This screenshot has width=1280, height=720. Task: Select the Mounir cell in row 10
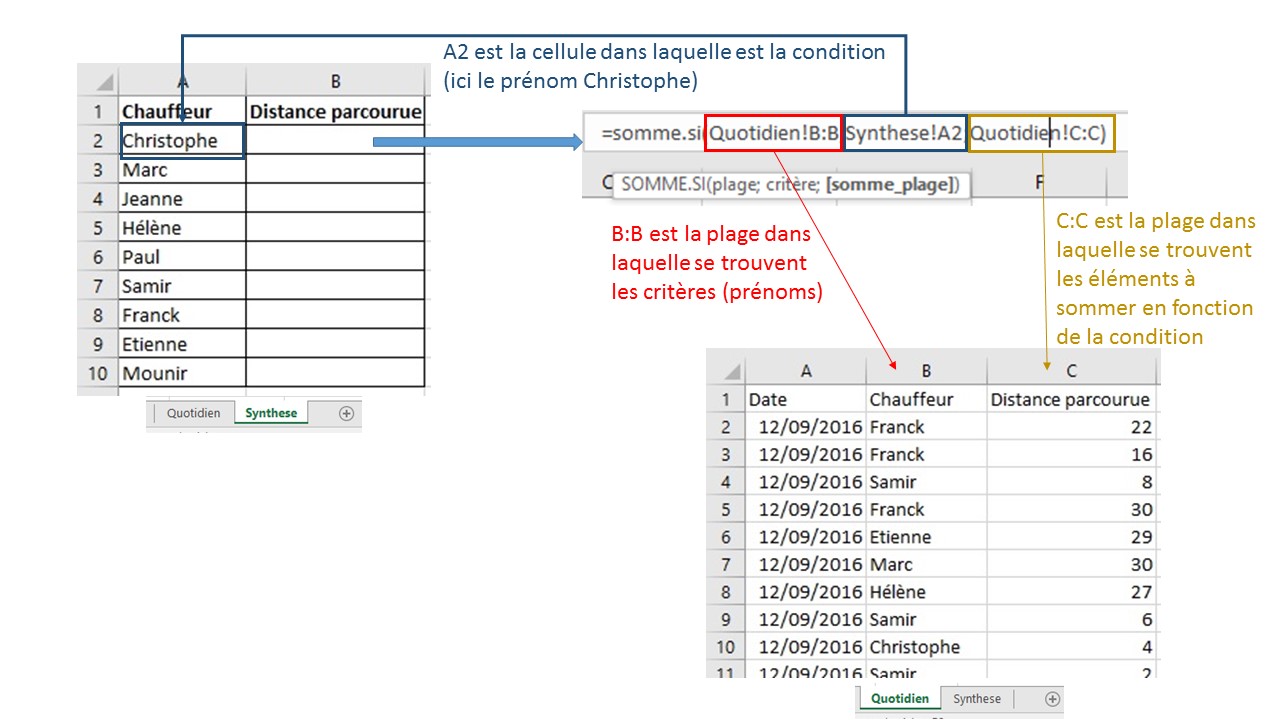point(181,373)
